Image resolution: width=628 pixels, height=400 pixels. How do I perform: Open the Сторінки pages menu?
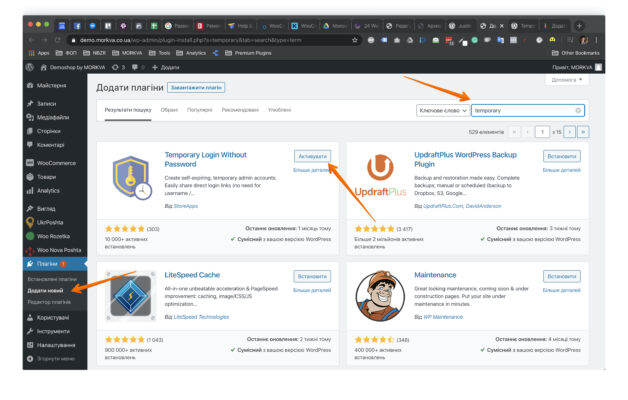point(48,131)
